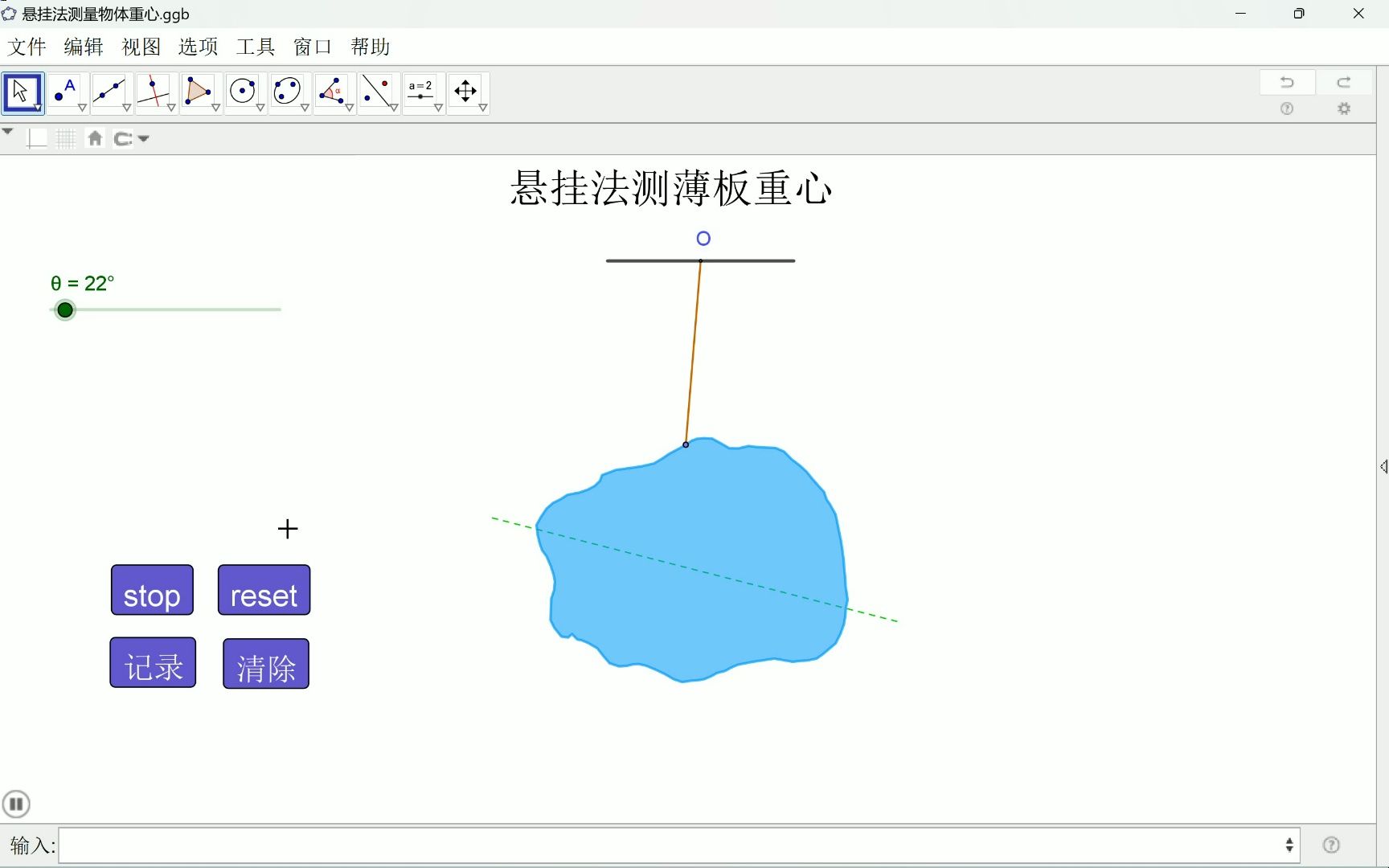This screenshot has width=1389, height=868.
Task: Open the 工具 menu
Action: [x=254, y=47]
